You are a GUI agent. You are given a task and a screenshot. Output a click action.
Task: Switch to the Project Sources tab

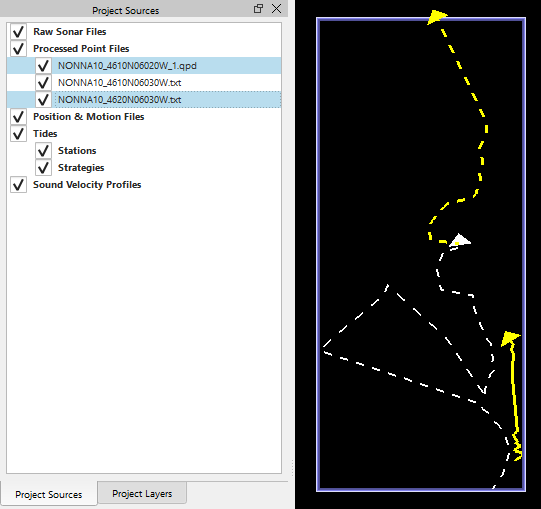click(49, 495)
